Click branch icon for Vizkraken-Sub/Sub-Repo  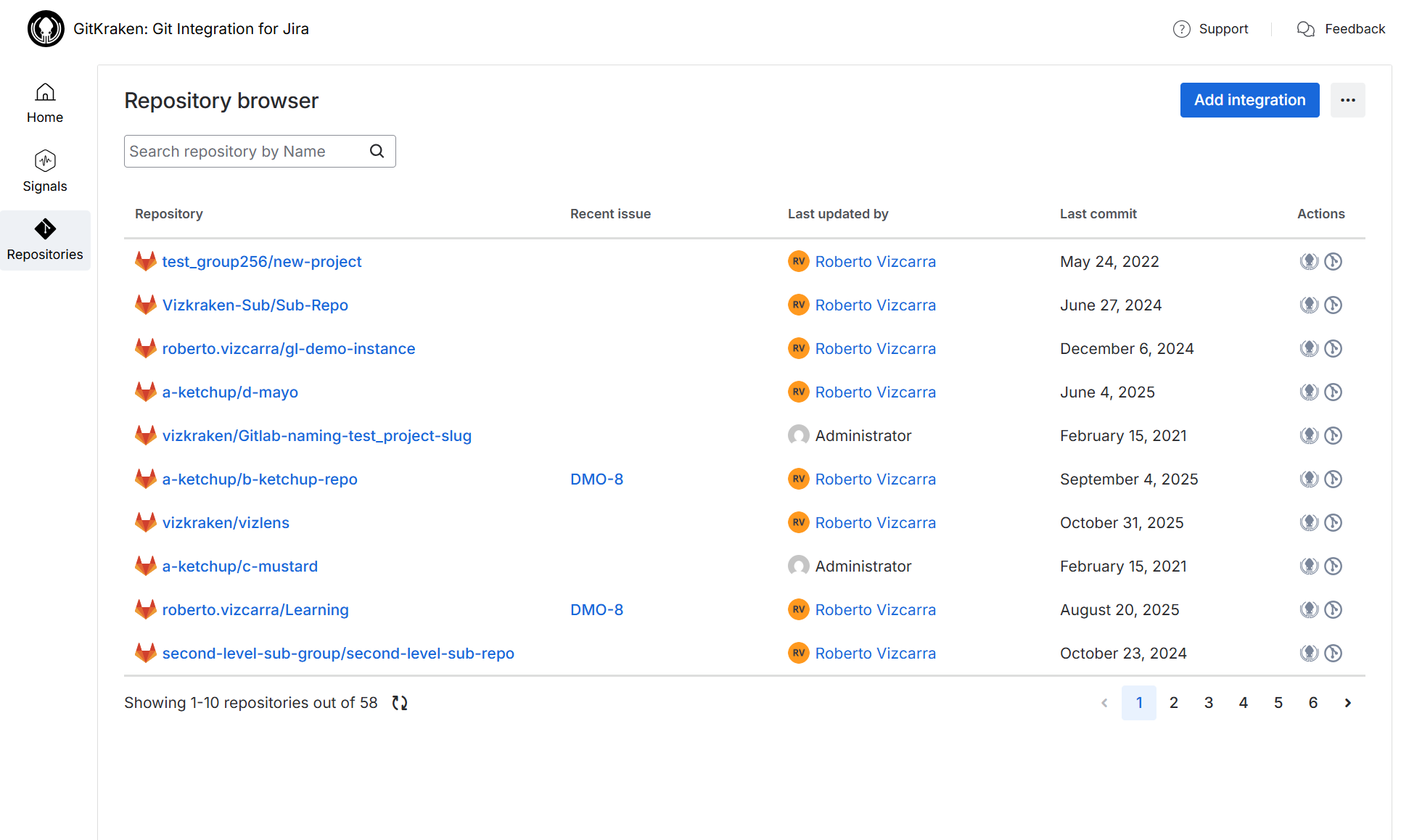[x=1333, y=305]
